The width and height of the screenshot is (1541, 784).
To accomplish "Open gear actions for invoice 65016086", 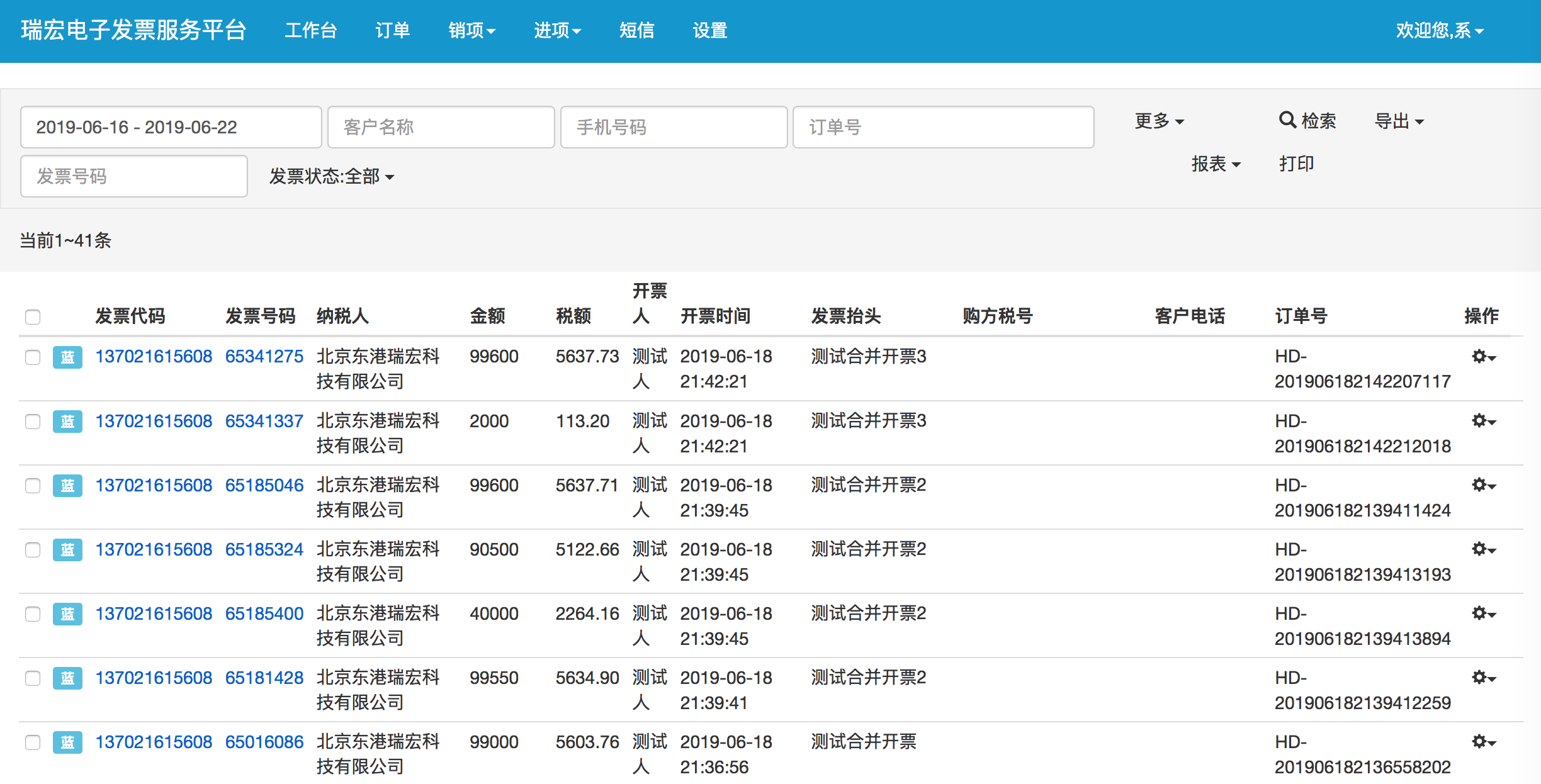I will [x=1484, y=742].
